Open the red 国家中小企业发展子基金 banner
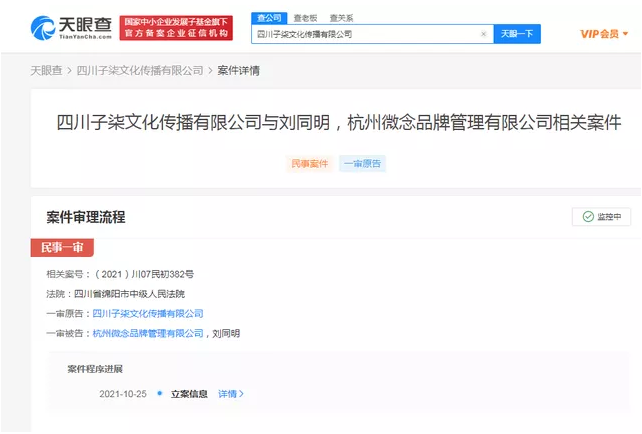Screen dimensions: 642x434 pyautogui.click(x=176, y=28)
